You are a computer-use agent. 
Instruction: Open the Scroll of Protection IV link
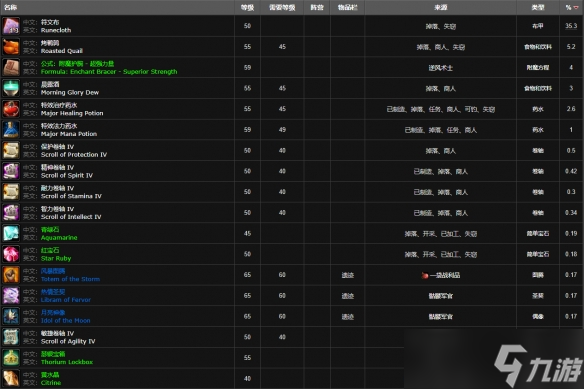[x=74, y=155]
